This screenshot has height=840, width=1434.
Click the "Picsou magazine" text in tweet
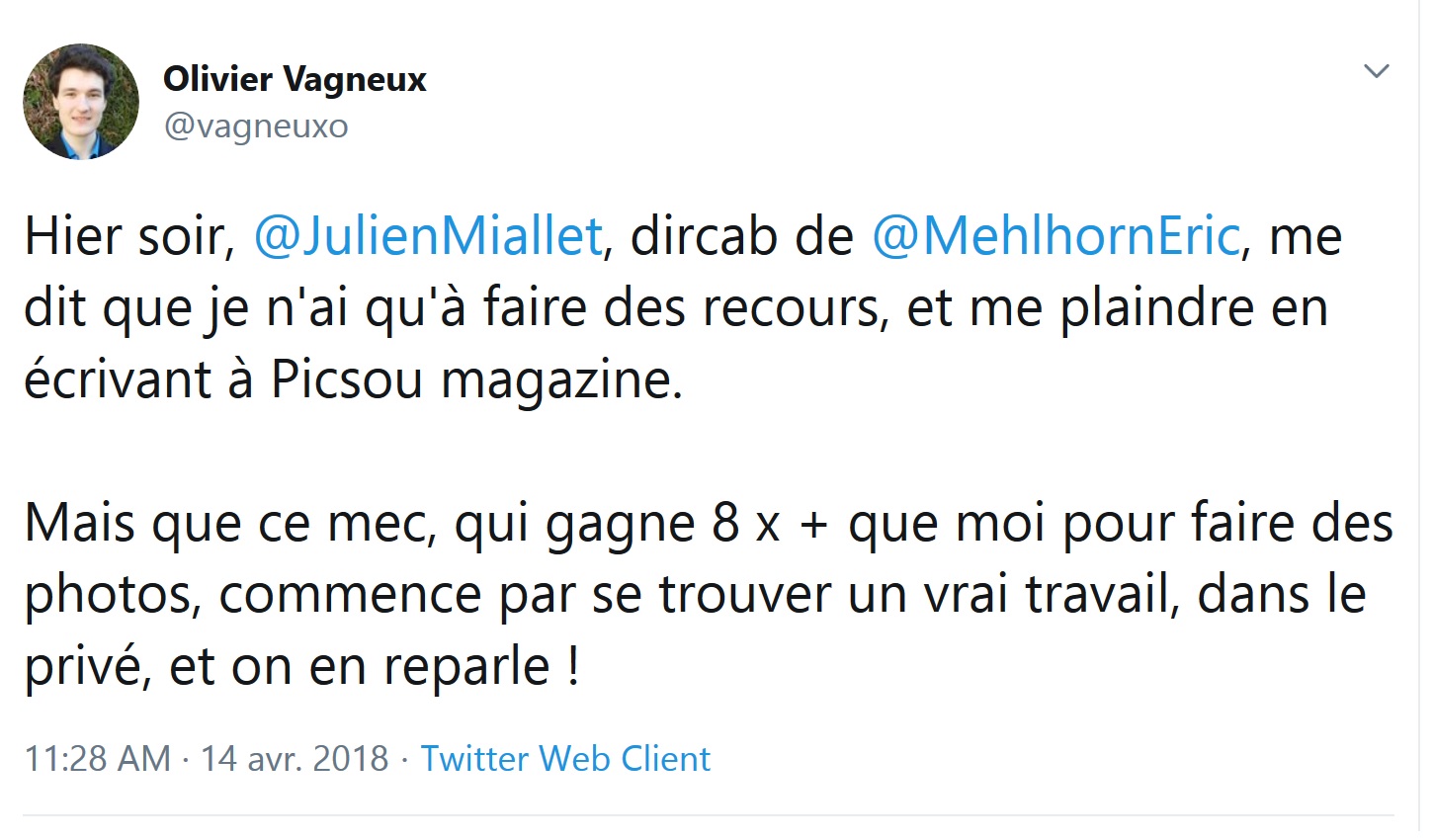476,380
